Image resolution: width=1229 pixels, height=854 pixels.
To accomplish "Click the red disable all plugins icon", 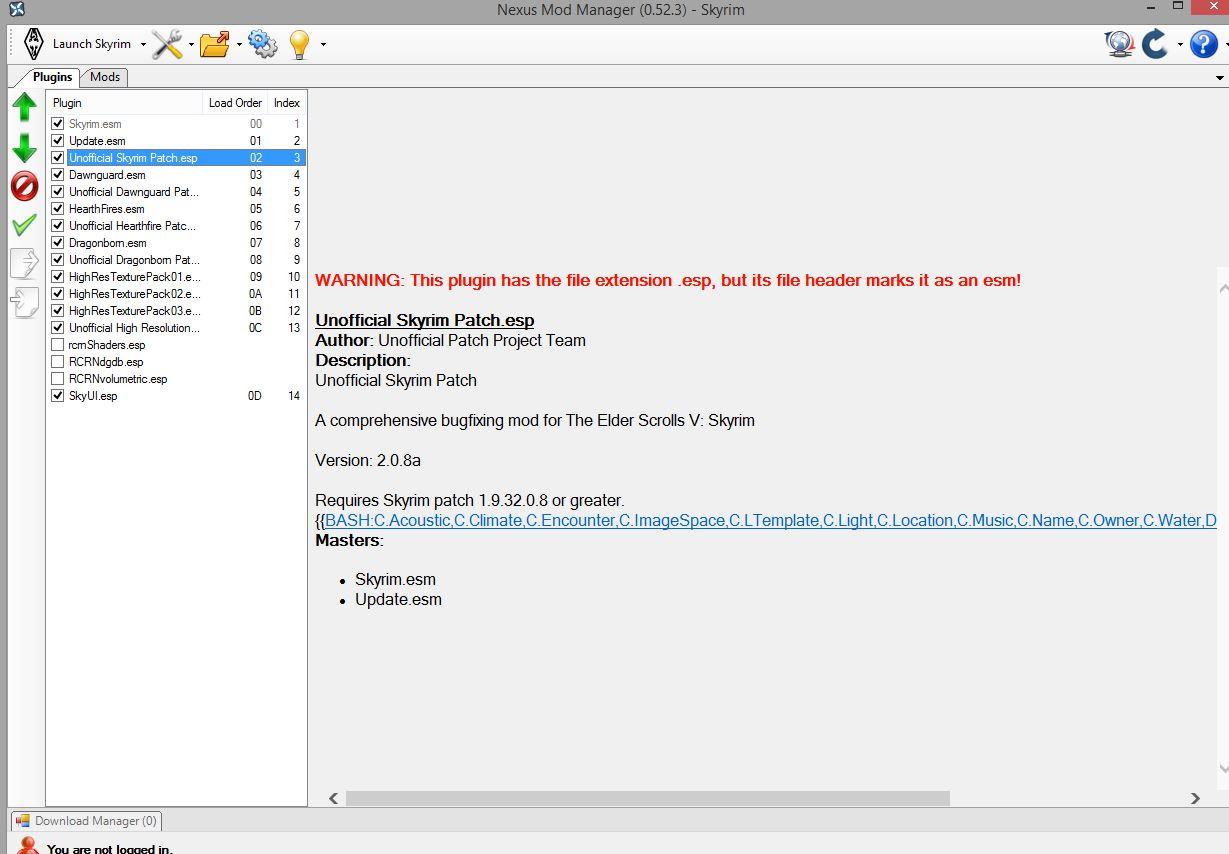I will tap(24, 186).
